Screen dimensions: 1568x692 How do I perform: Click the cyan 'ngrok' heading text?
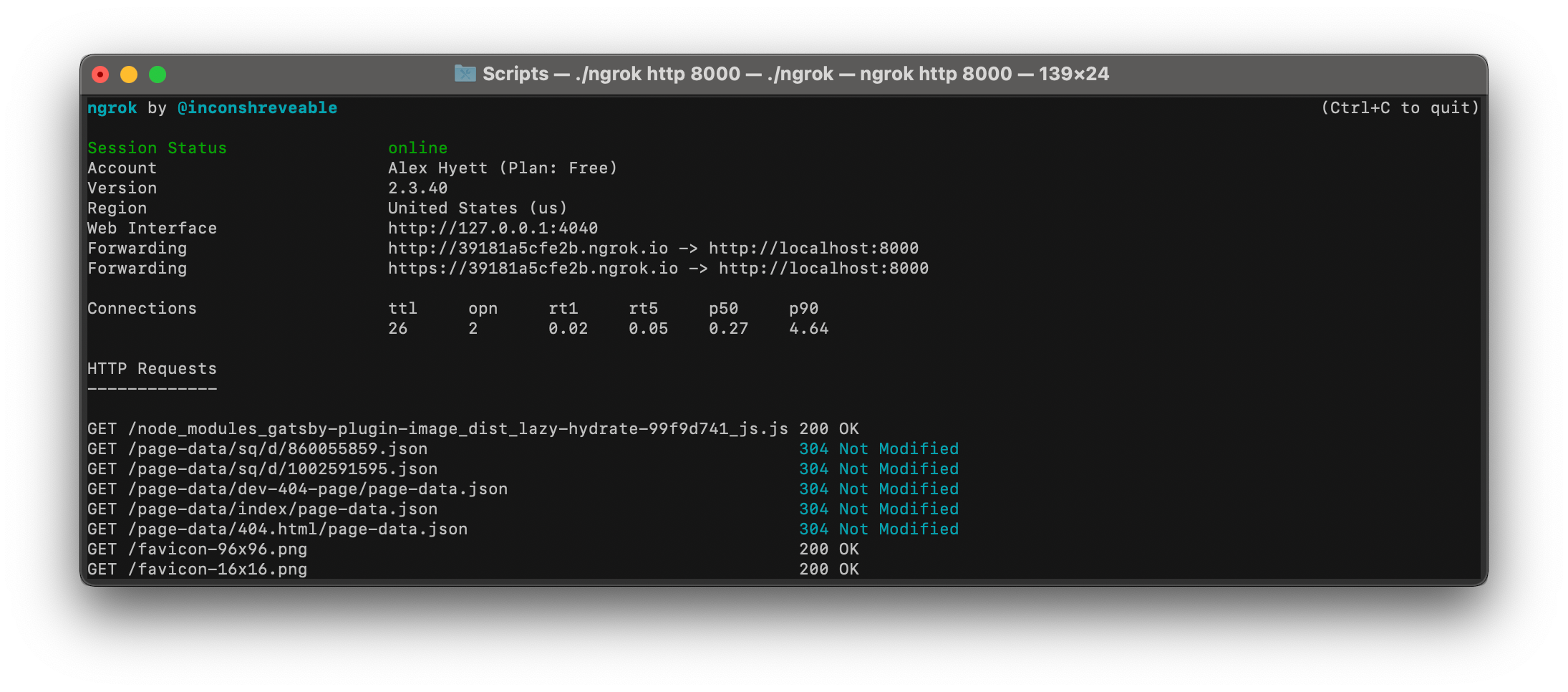[x=112, y=108]
